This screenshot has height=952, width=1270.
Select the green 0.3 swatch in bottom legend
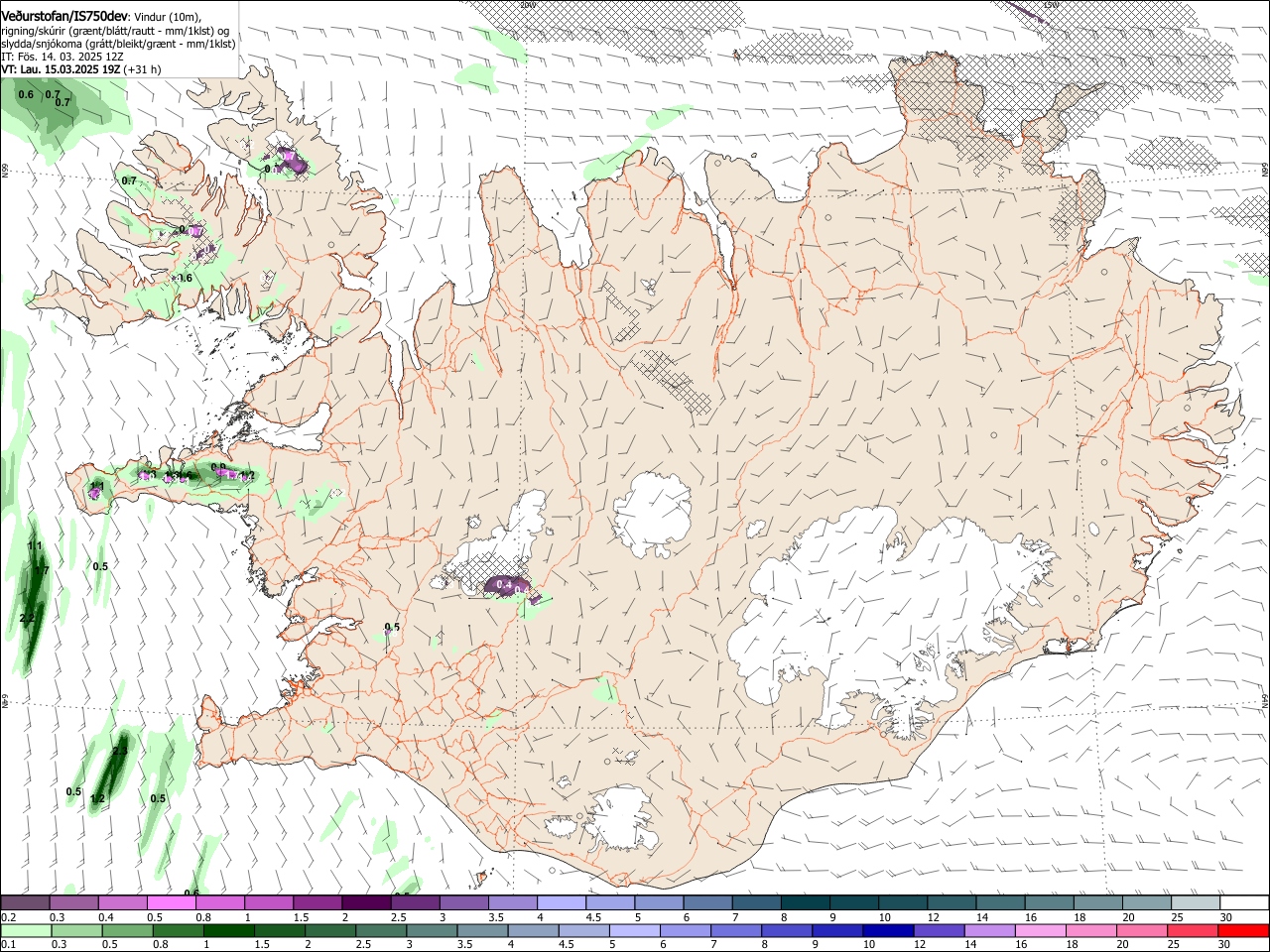[75, 930]
